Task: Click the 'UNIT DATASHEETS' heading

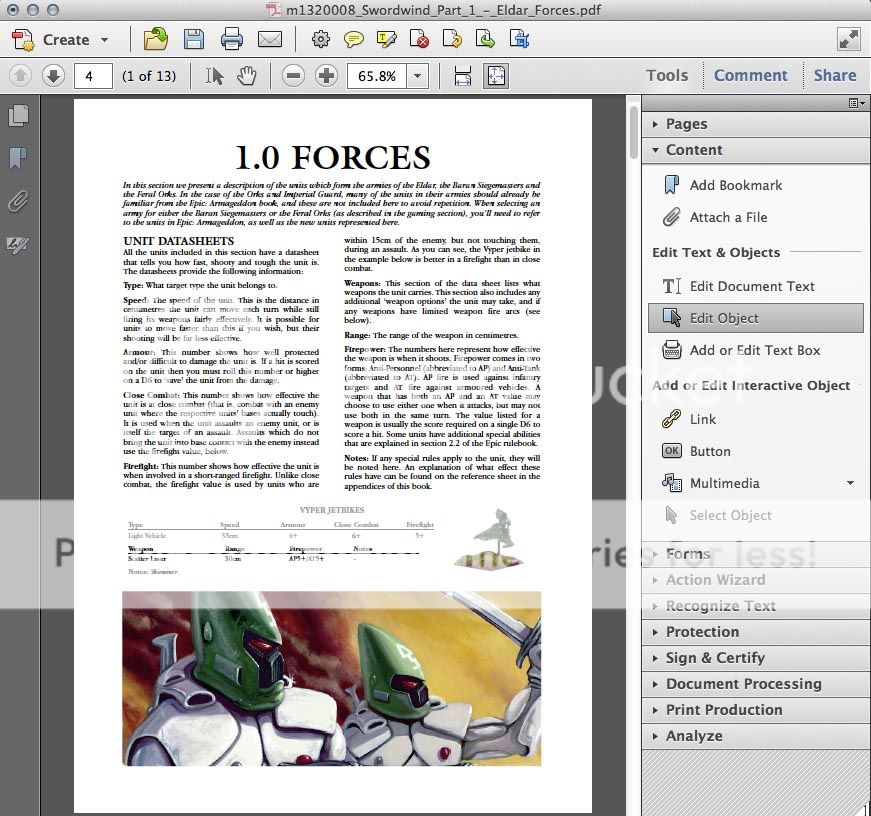Action: (178, 241)
